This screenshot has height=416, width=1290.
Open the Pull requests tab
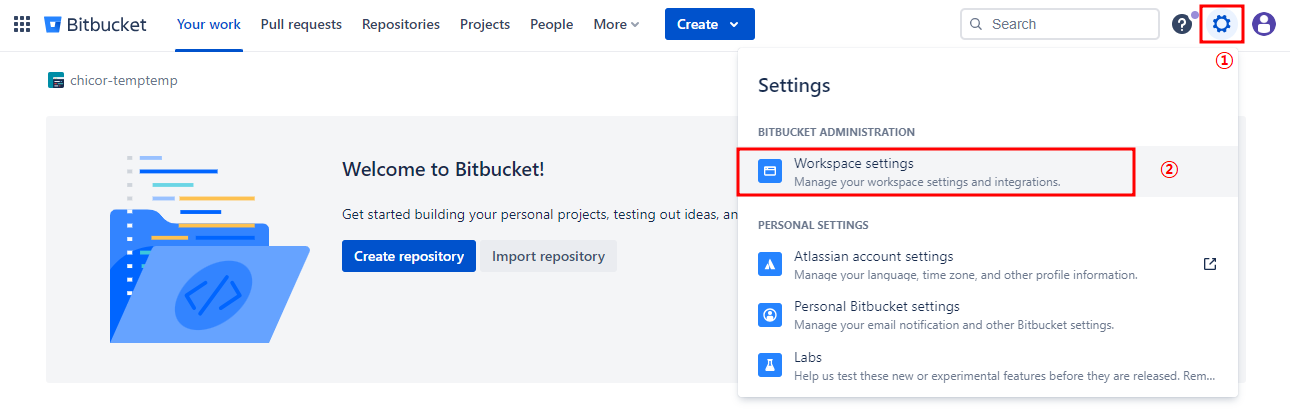(301, 24)
